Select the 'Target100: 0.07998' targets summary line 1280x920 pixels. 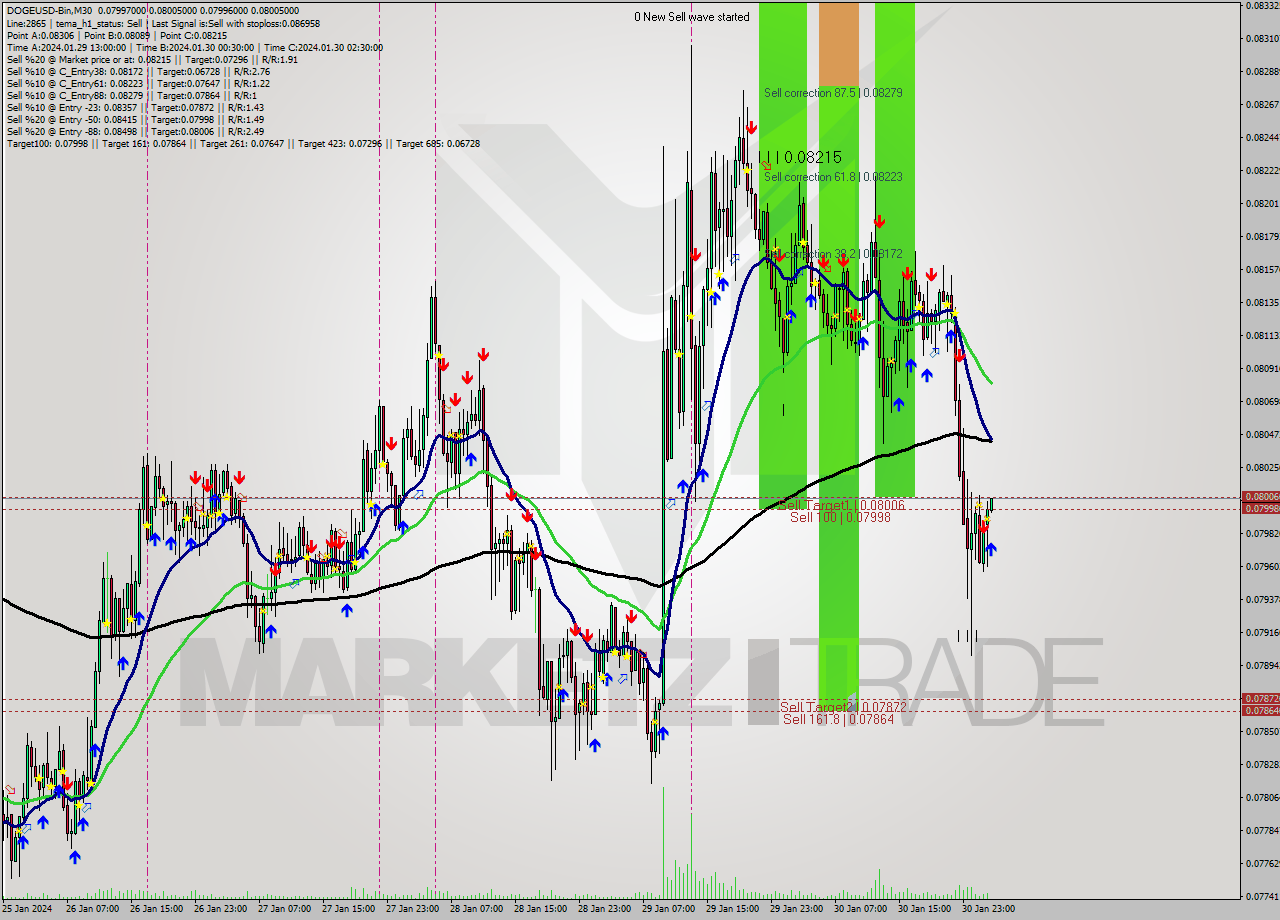pos(243,143)
